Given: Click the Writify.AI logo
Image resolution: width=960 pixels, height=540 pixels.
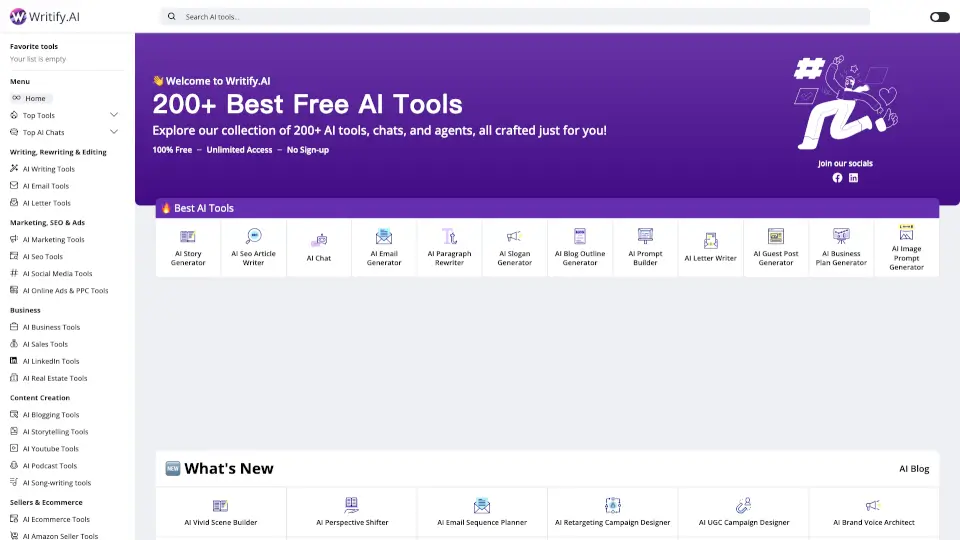Looking at the screenshot, I should point(45,17).
